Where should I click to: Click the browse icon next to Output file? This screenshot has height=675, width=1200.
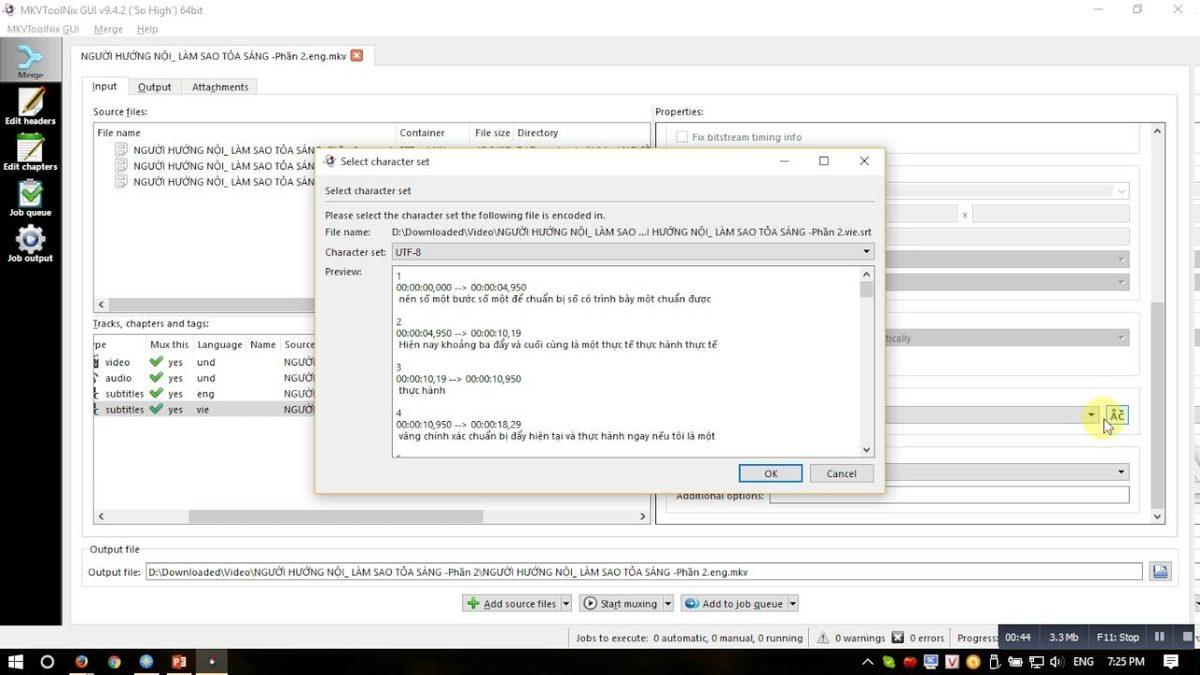pos(1158,571)
